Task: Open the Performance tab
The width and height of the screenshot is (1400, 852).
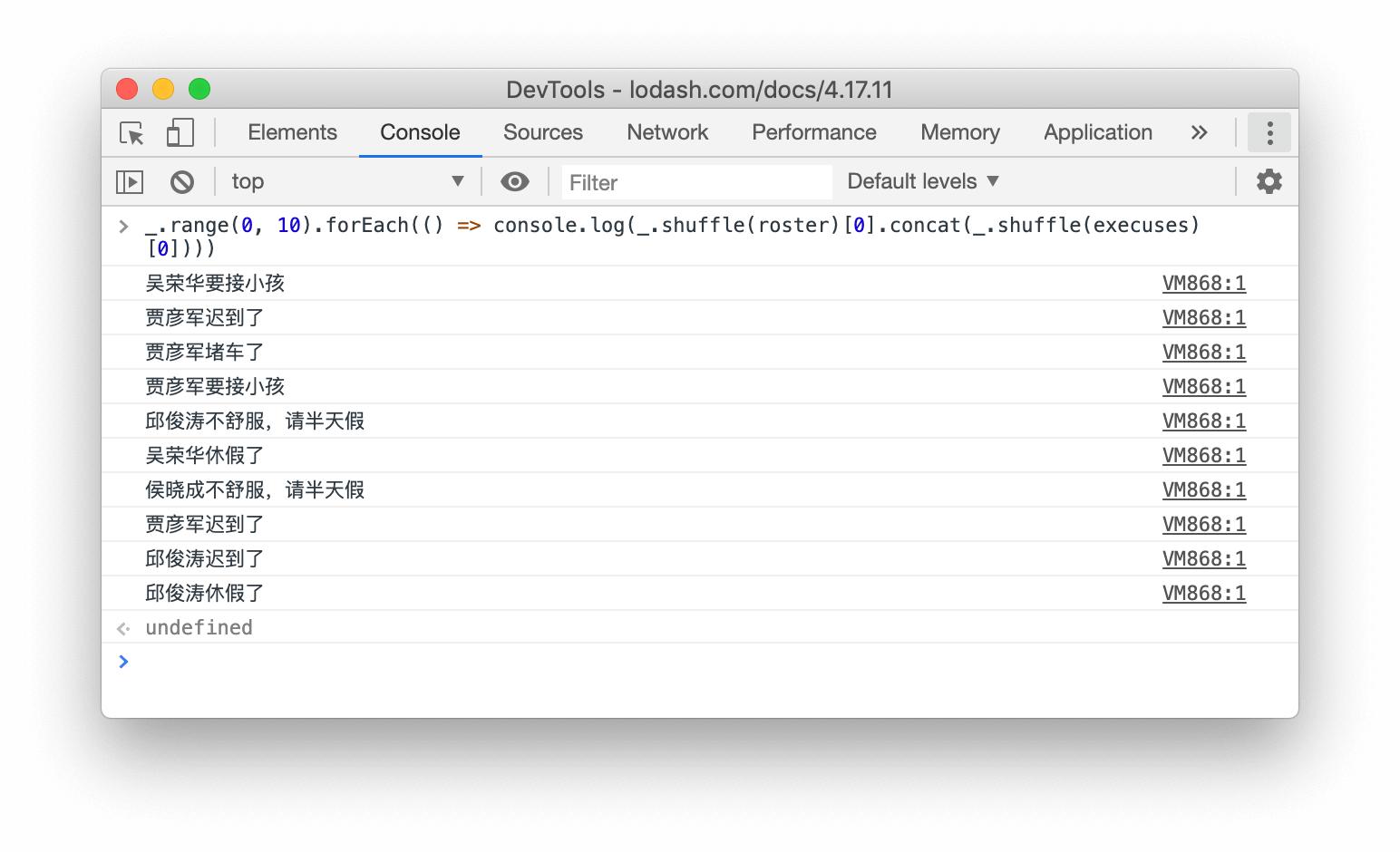Action: pos(814,132)
